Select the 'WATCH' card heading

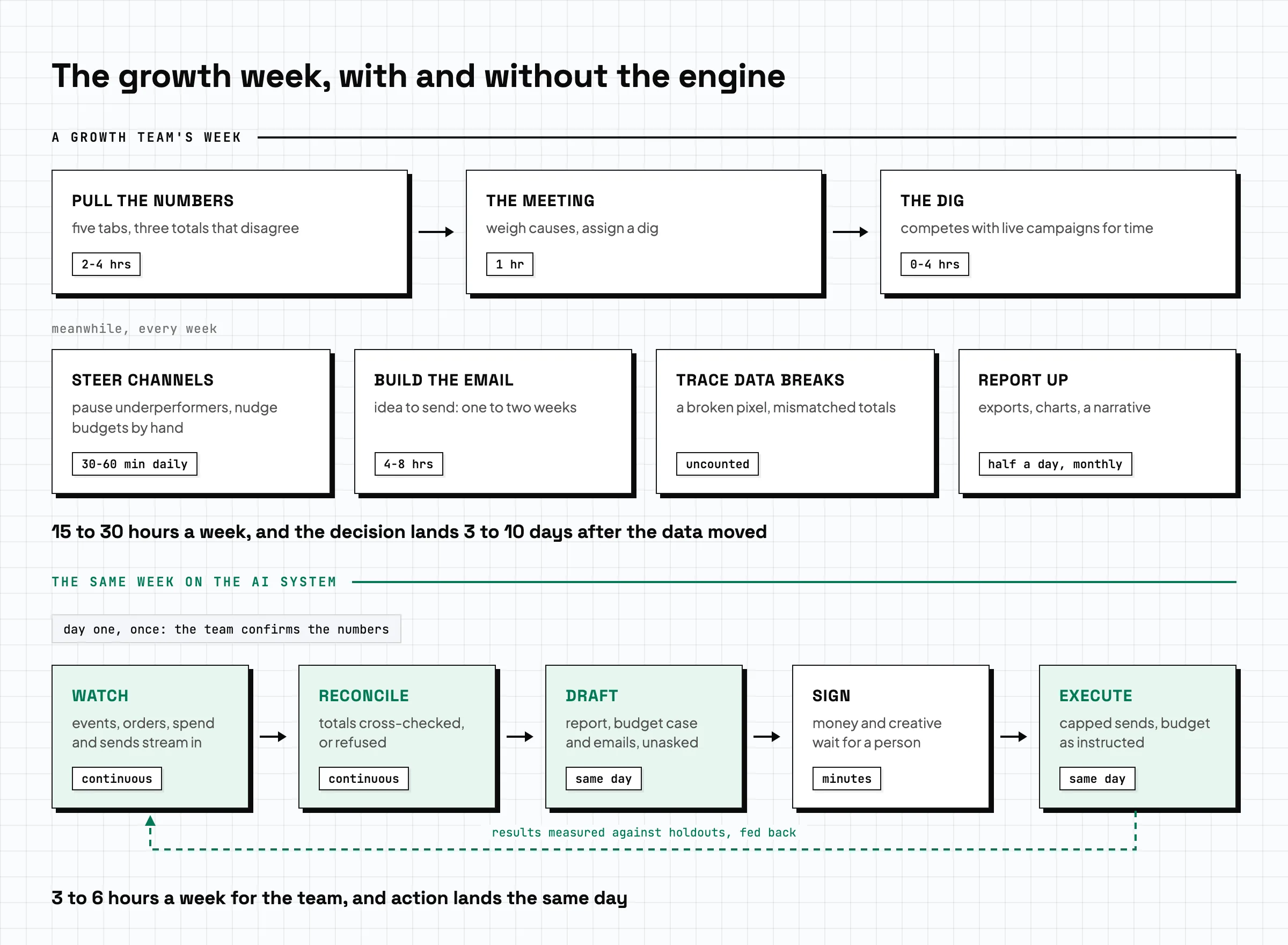click(100, 696)
